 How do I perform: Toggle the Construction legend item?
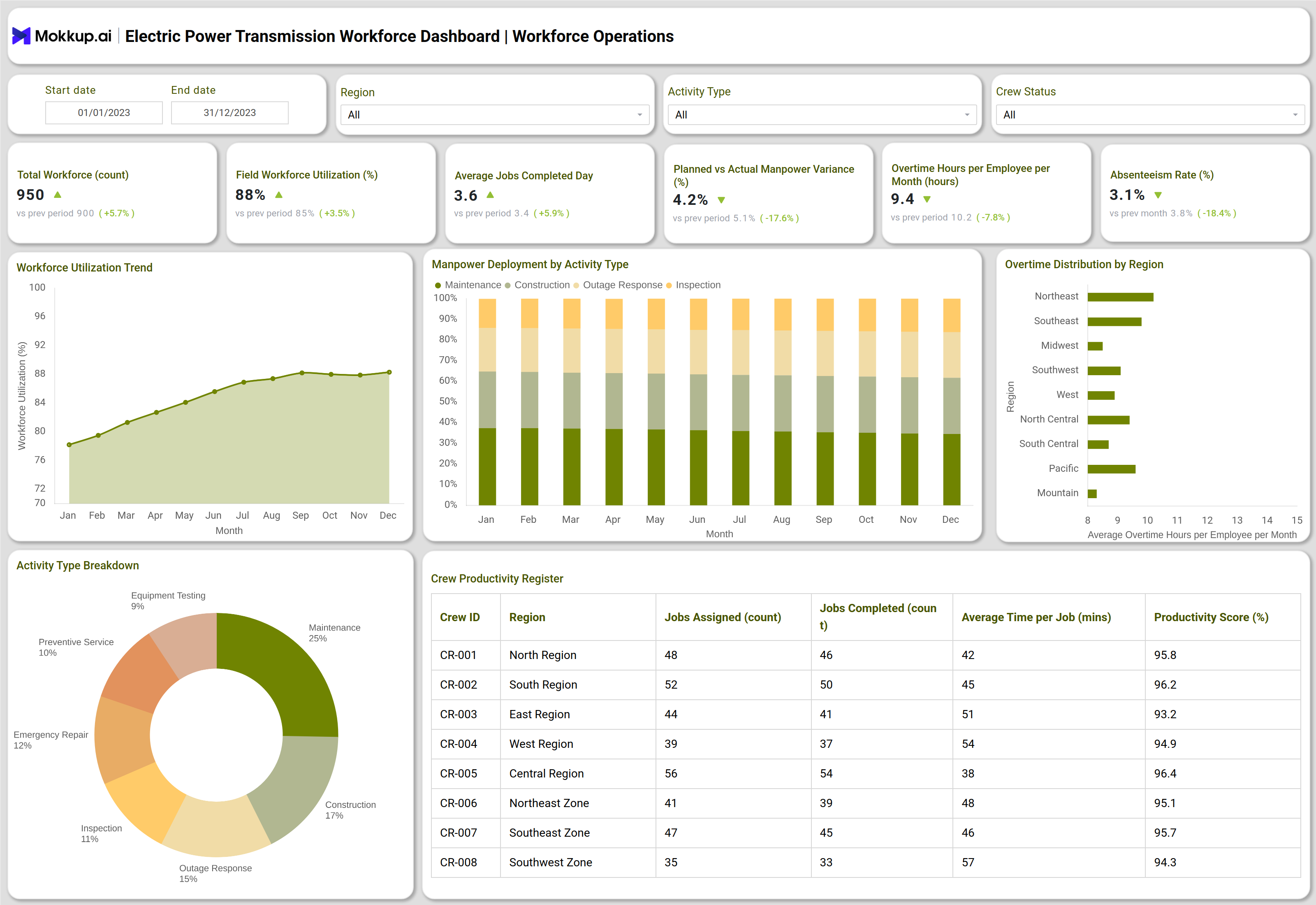coord(537,285)
